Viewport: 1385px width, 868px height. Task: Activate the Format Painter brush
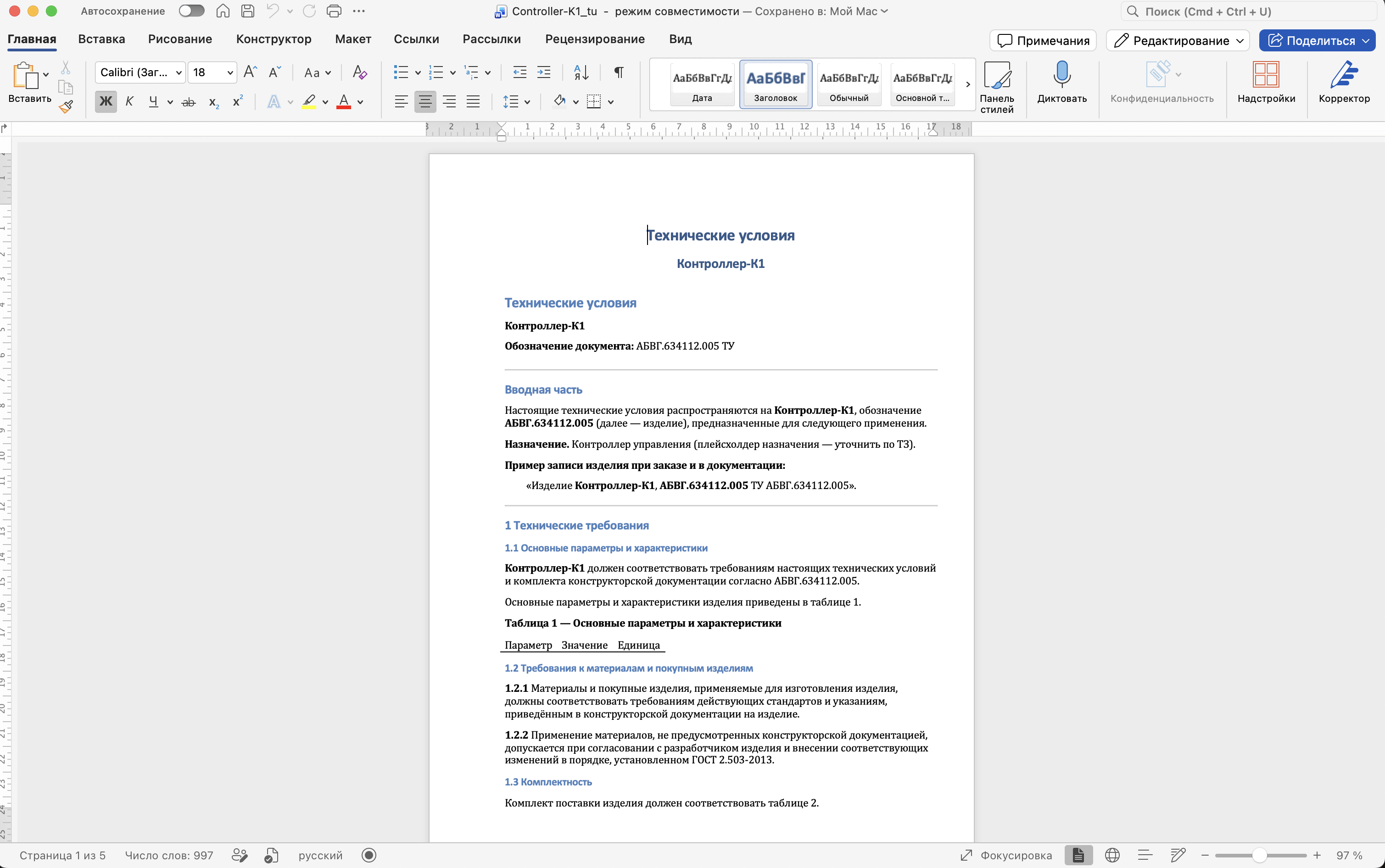click(66, 106)
